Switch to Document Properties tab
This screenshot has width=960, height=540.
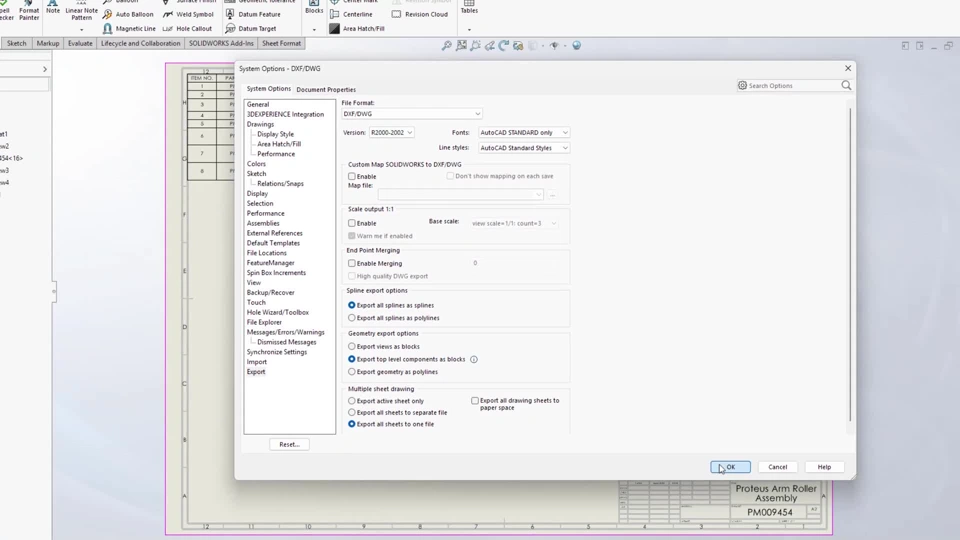coord(326,89)
